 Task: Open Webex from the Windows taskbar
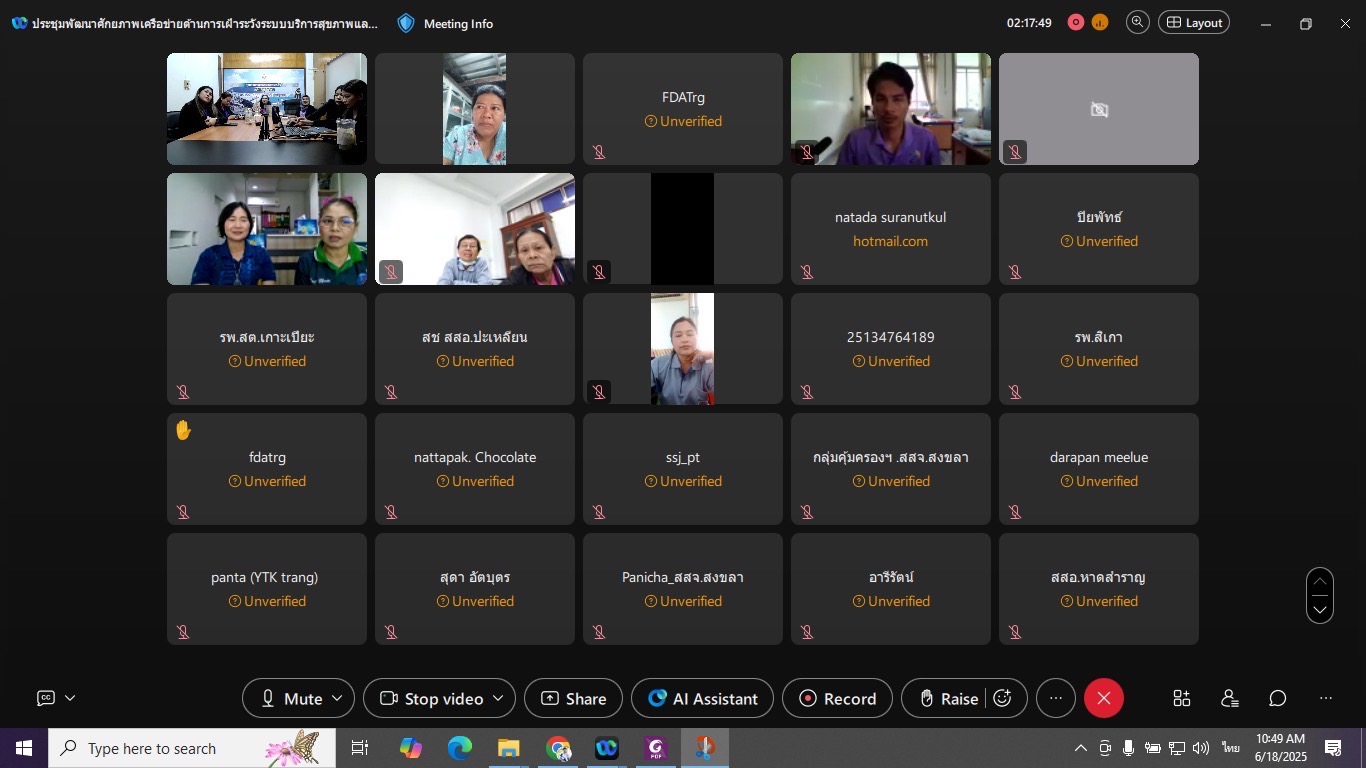[x=607, y=748]
